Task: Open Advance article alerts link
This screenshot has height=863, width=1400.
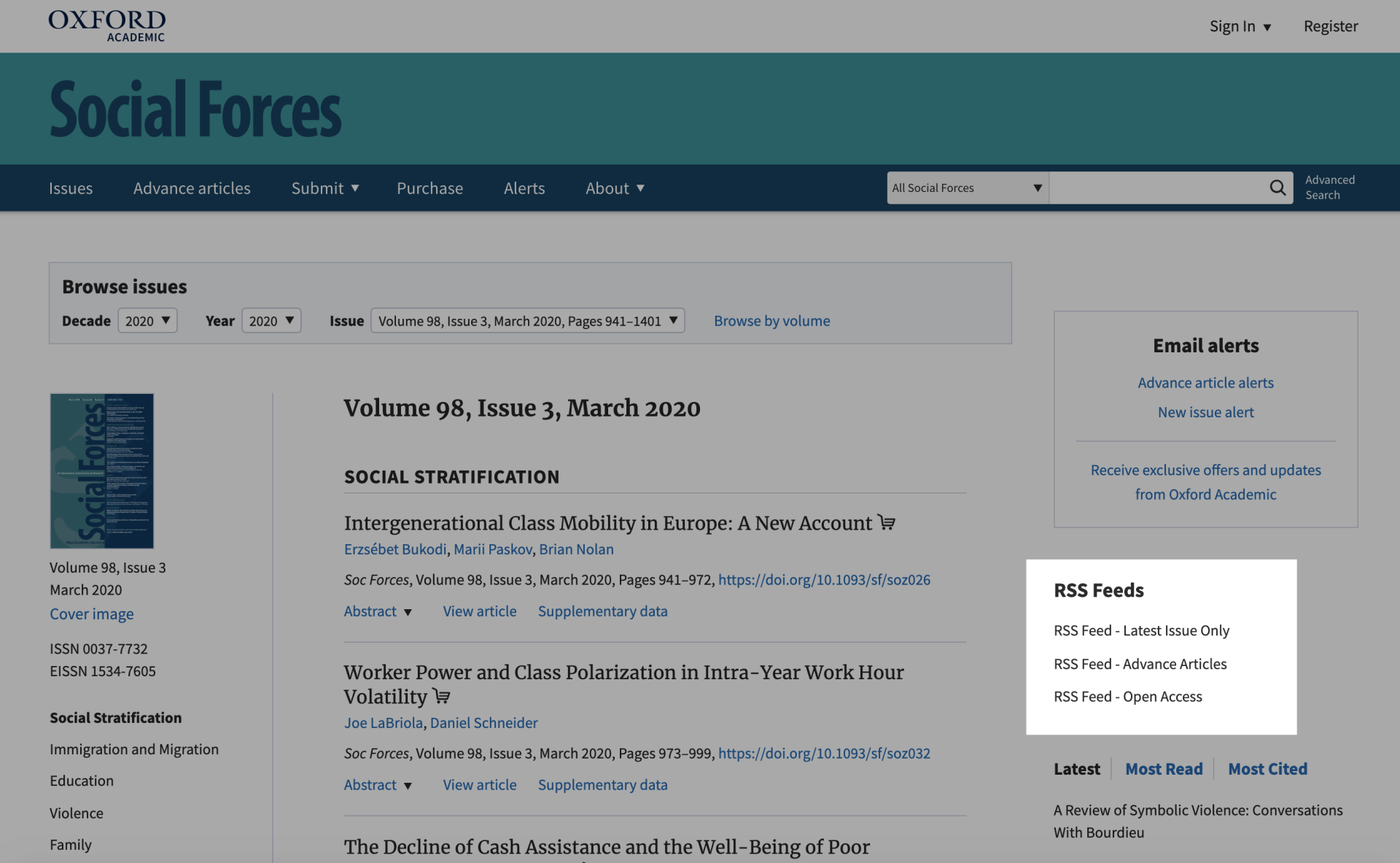Action: (1205, 383)
